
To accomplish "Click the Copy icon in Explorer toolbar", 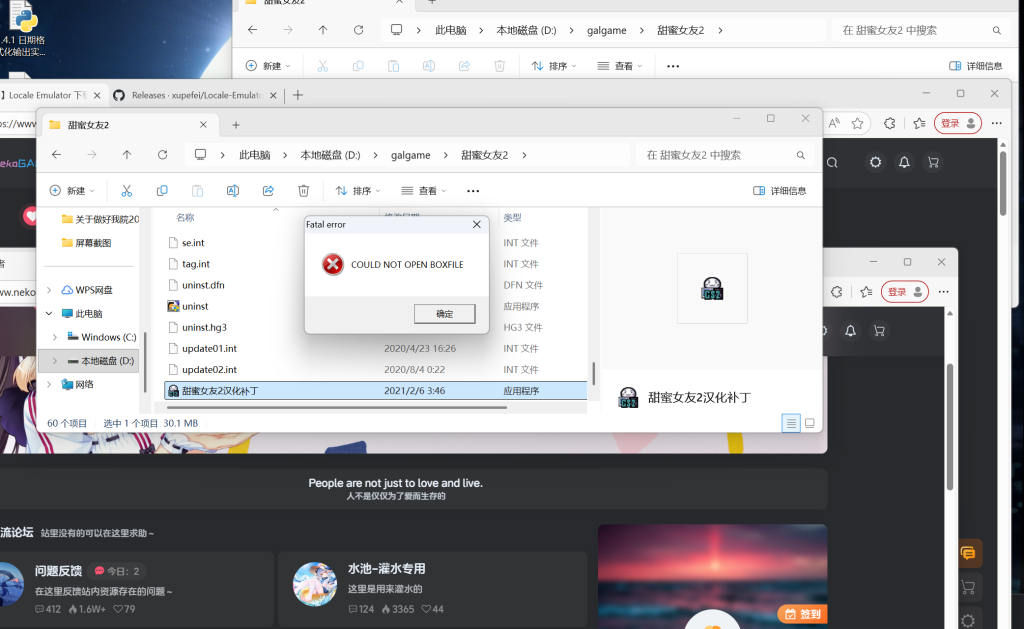I will click(161, 190).
